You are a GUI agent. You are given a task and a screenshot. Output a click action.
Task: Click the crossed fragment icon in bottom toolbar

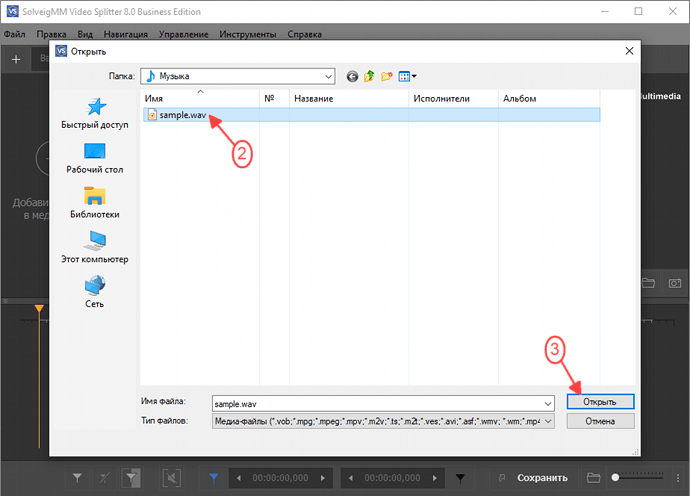[172, 478]
